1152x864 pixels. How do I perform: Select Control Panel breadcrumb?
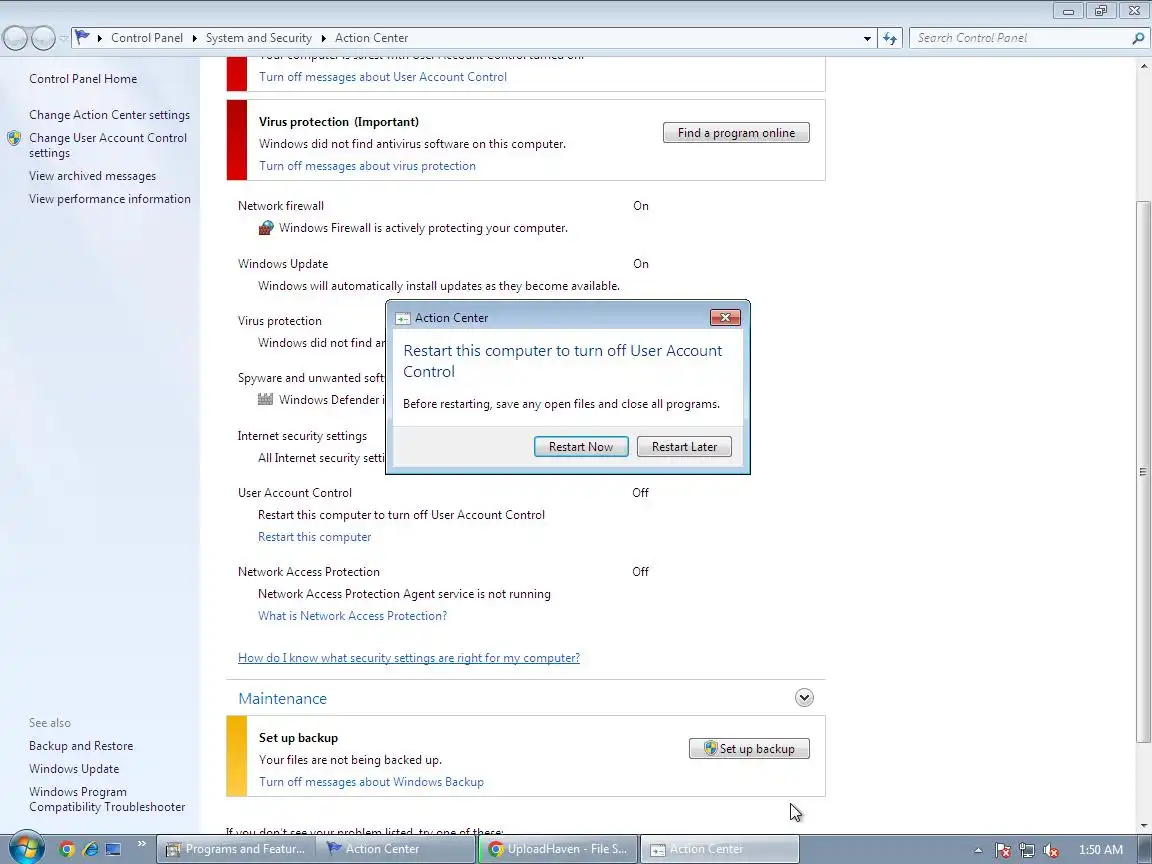point(147,38)
